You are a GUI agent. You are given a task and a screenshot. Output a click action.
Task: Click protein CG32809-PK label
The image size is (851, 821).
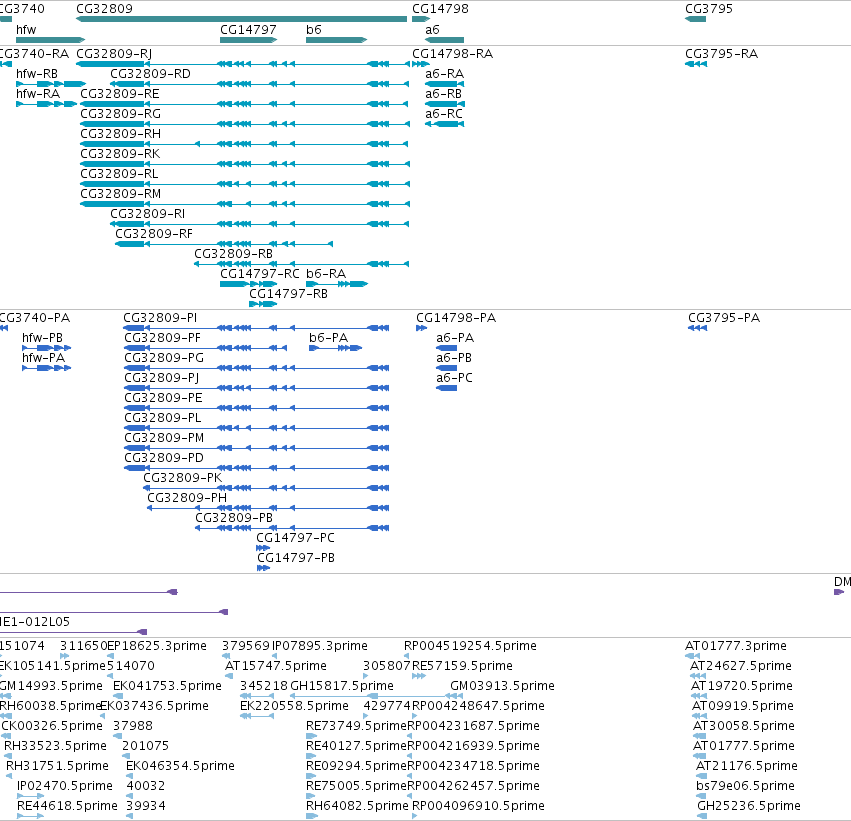(x=182, y=479)
